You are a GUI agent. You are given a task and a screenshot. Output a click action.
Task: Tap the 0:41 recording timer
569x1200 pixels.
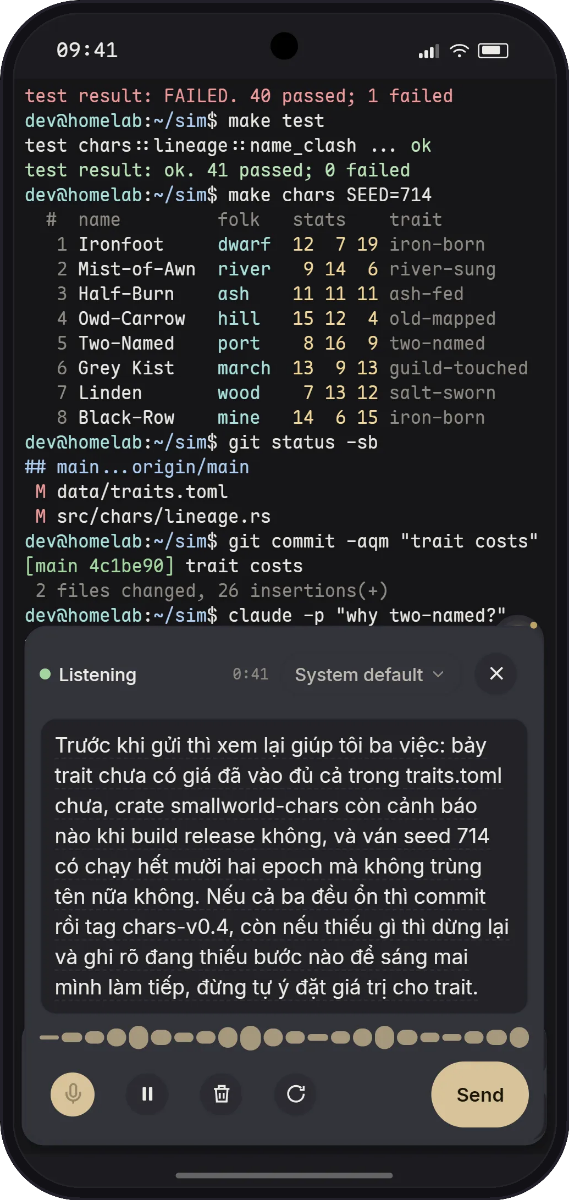coord(250,675)
